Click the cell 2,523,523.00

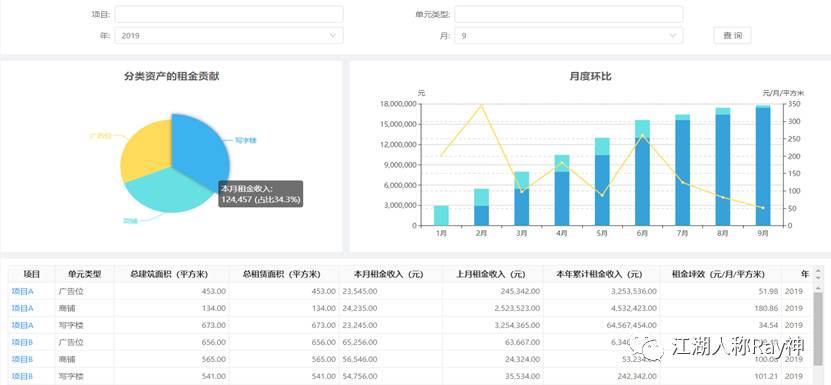click(x=493, y=308)
